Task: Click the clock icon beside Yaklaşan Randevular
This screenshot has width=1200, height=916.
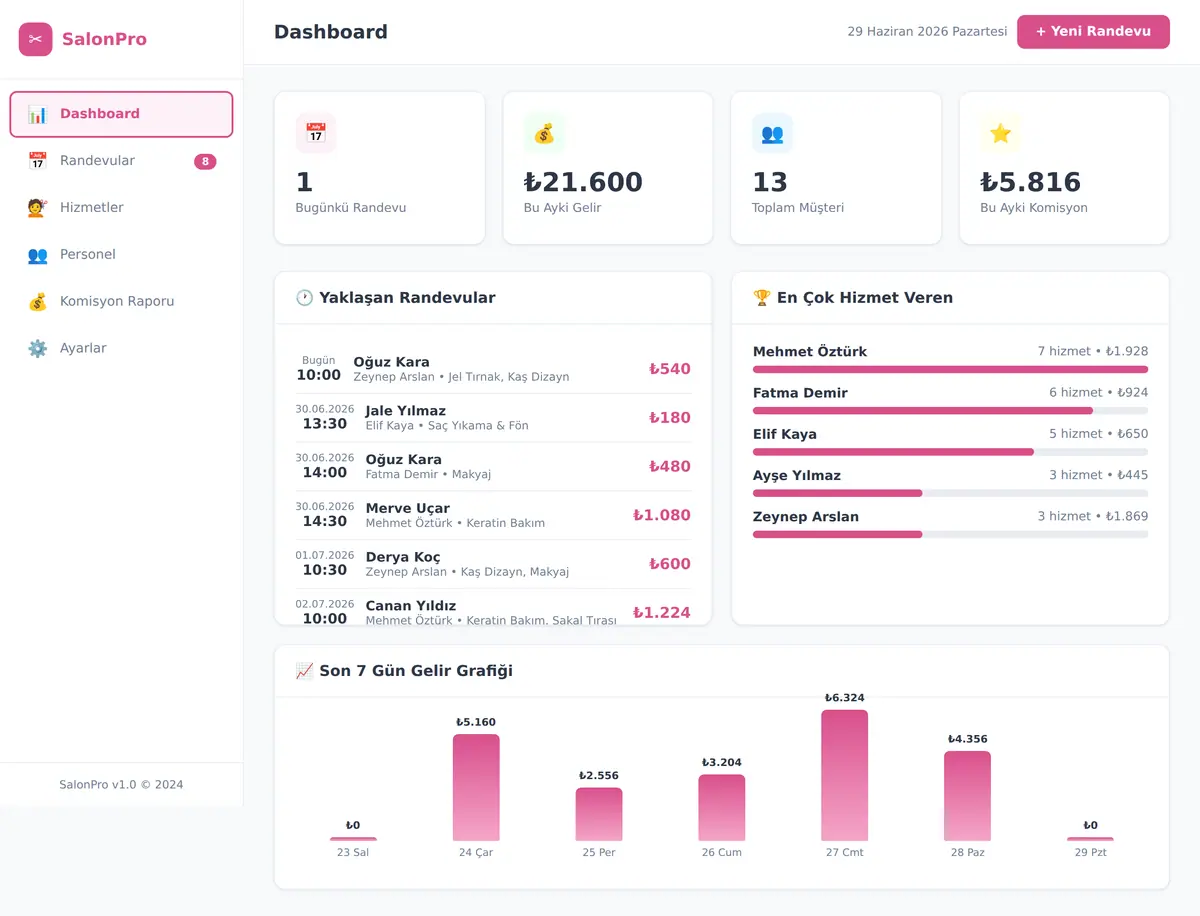Action: [x=305, y=298]
